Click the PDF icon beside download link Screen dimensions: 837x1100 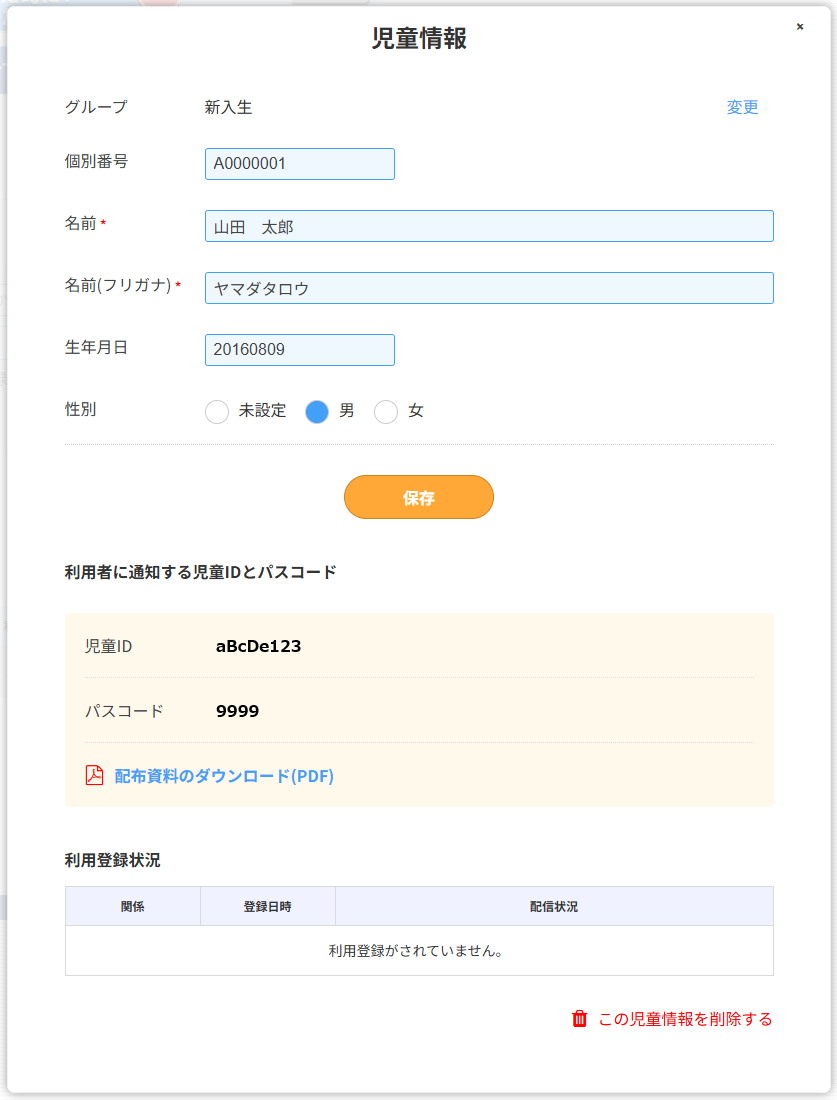pos(94,775)
